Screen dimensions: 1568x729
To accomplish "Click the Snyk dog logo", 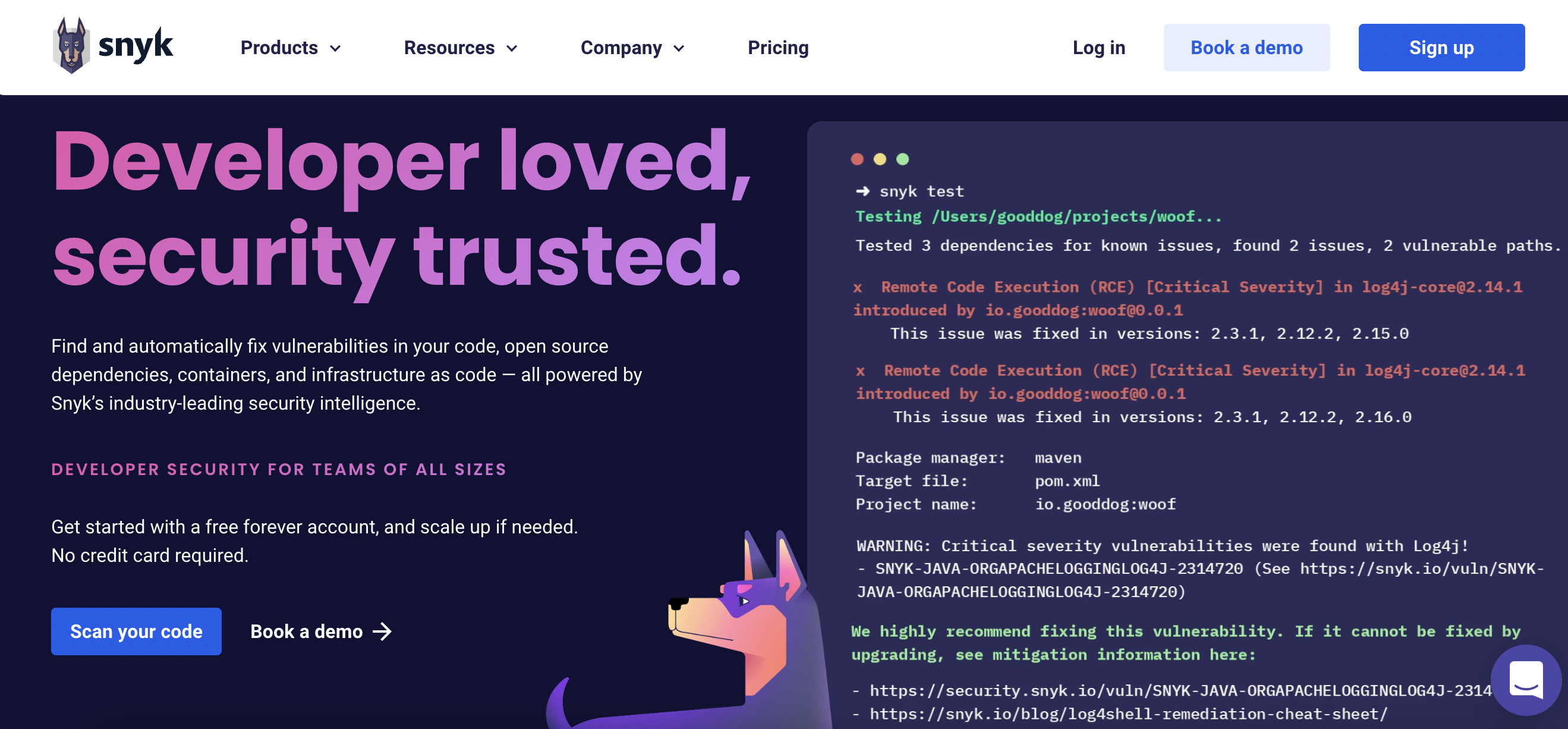I will [x=71, y=46].
